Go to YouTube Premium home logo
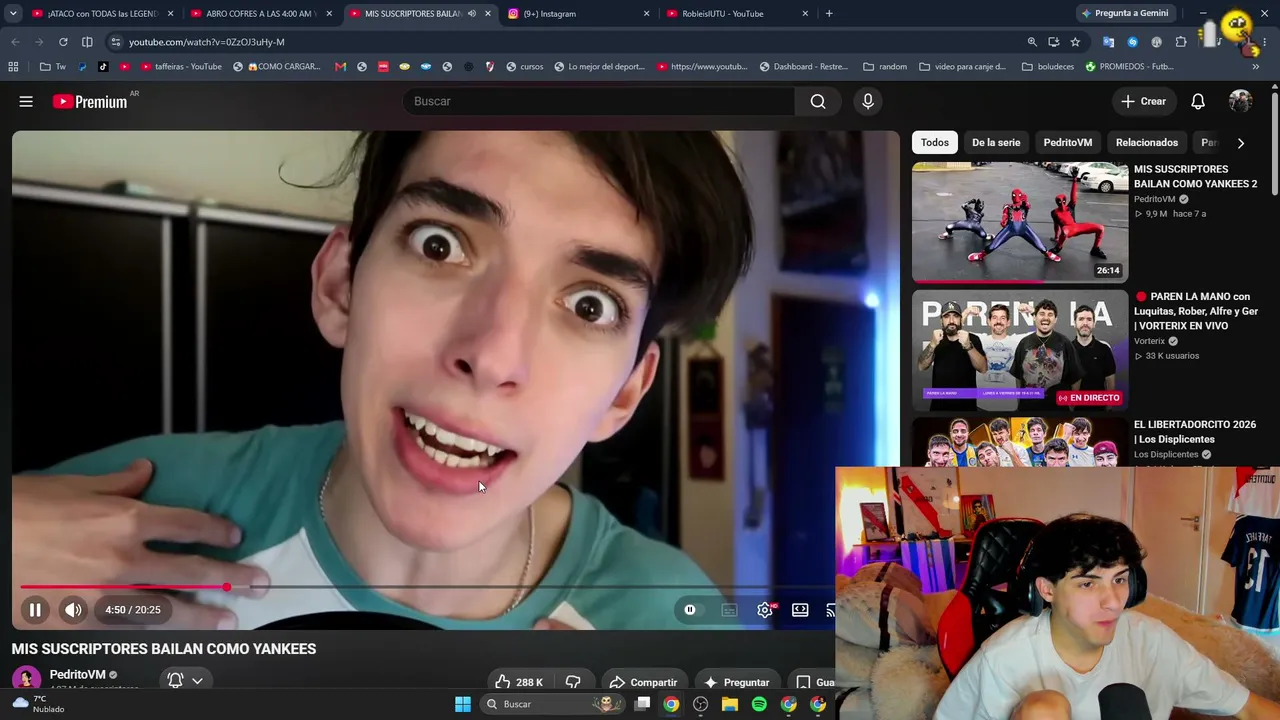The width and height of the screenshot is (1280, 720). click(90, 101)
